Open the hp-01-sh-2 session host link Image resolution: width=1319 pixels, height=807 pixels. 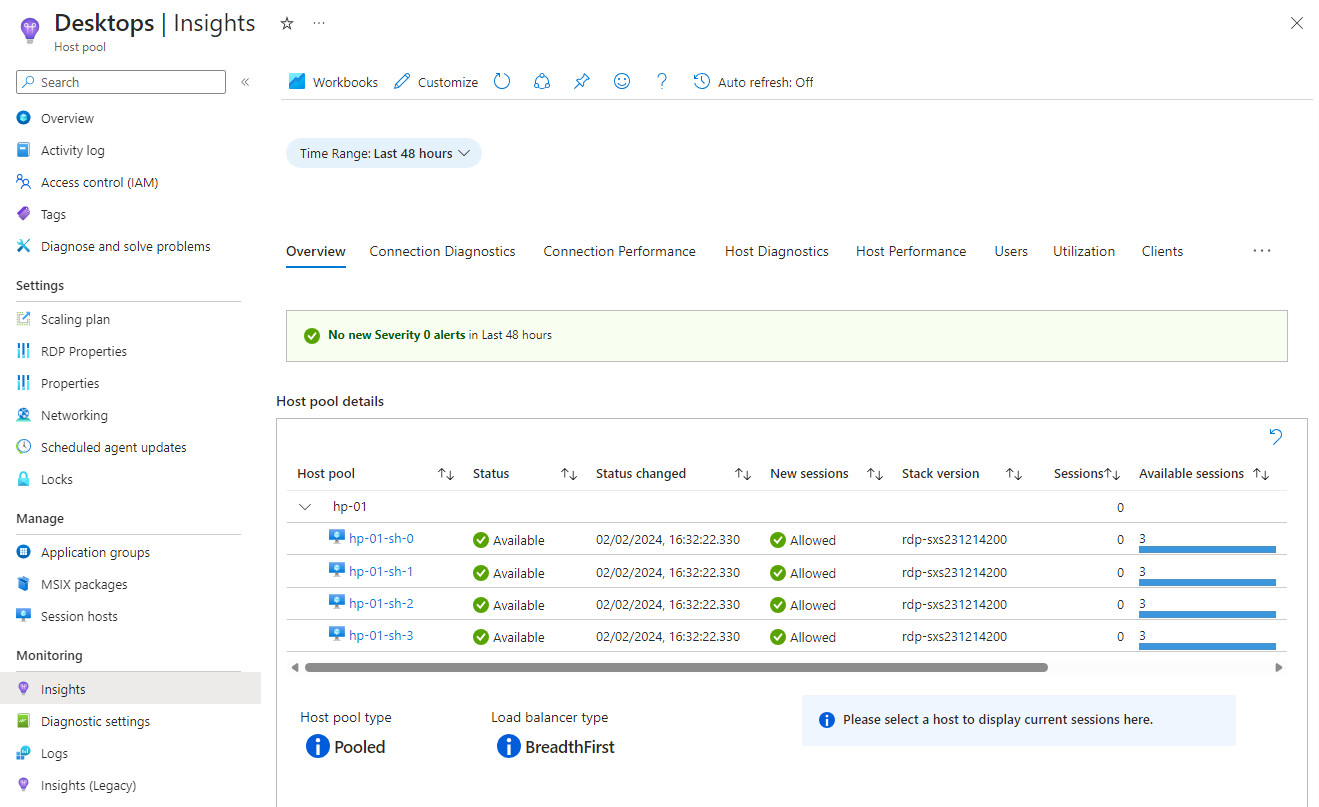click(381, 604)
